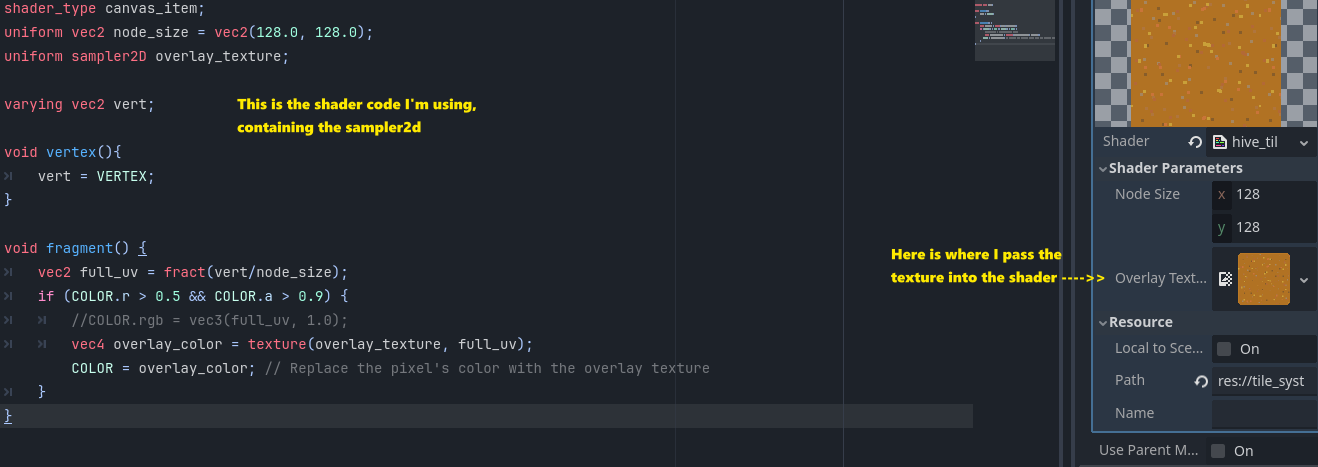Collapse the Resource section
The image size is (1318, 467).
[x=1135, y=322]
